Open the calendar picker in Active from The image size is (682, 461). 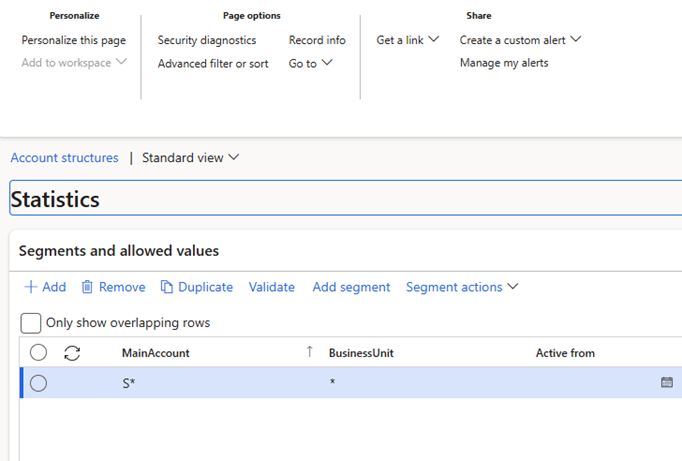667,382
